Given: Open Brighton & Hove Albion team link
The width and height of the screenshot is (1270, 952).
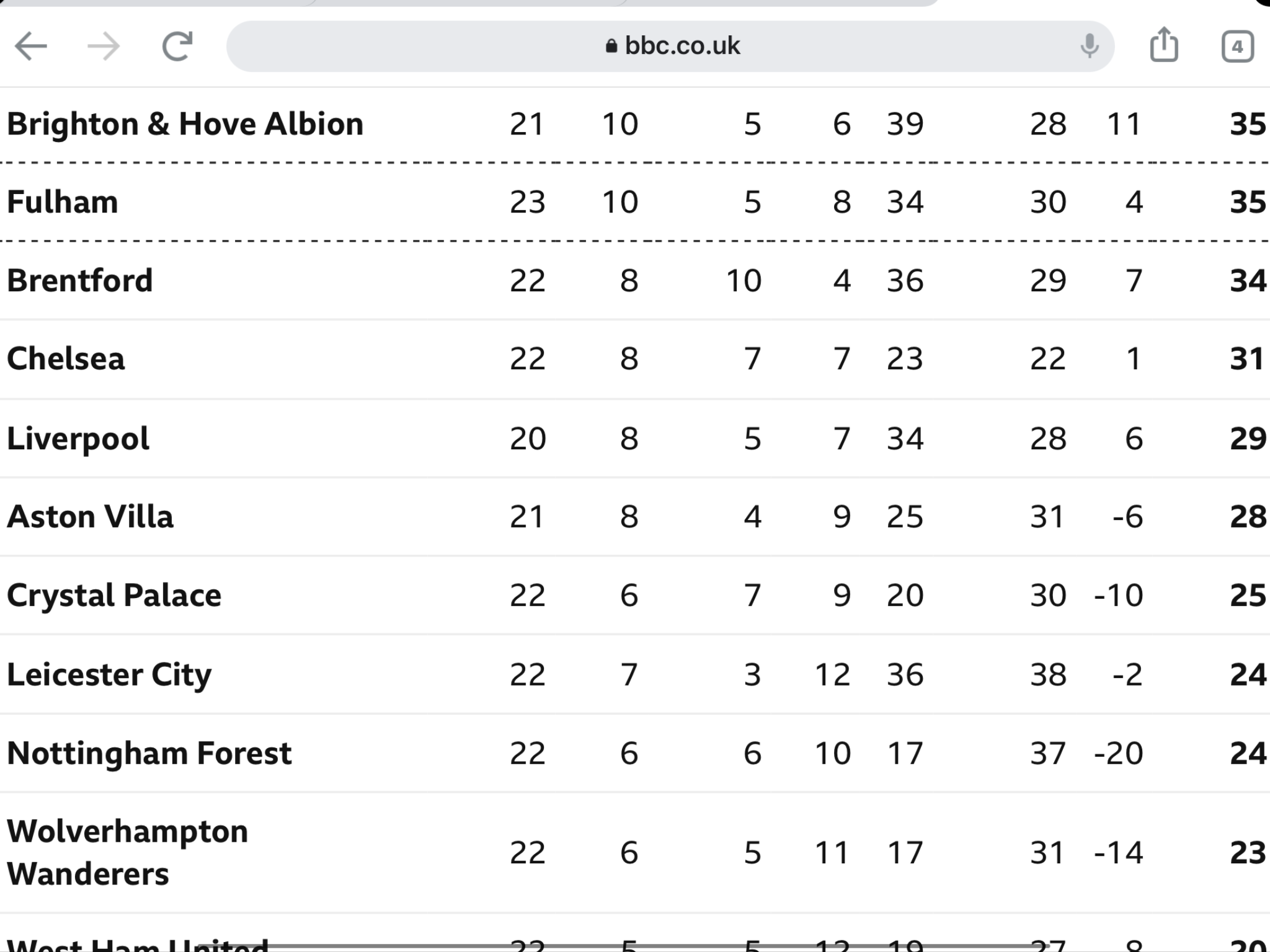Looking at the screenshot, I should click(185, 124).
